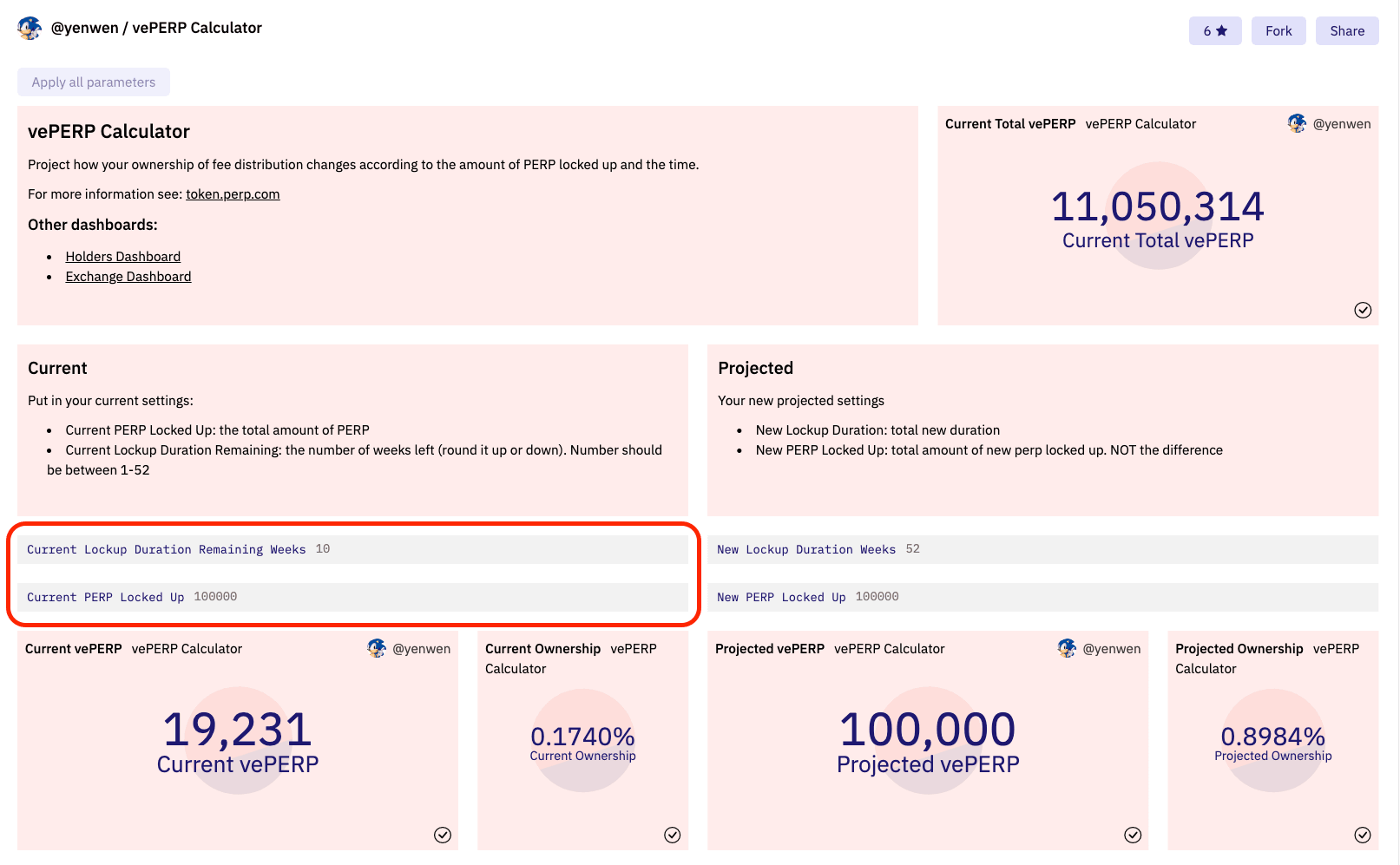Click checkmark status icon on Projected Ownership card

coord(1363,835)
